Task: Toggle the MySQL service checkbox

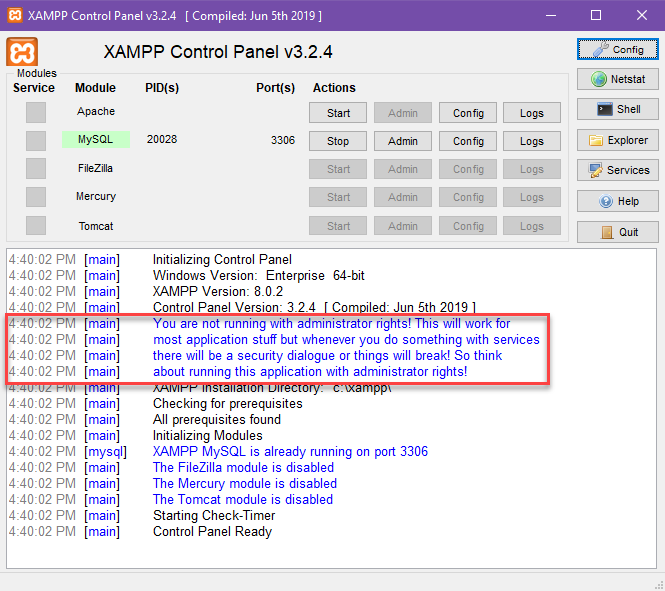Action: point(36,141)
